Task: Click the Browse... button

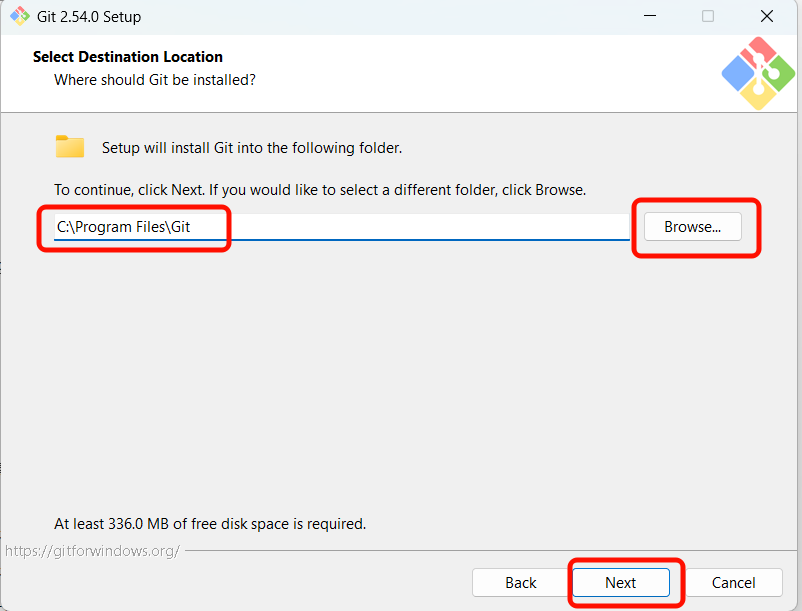Action: [x=693, y=227]
